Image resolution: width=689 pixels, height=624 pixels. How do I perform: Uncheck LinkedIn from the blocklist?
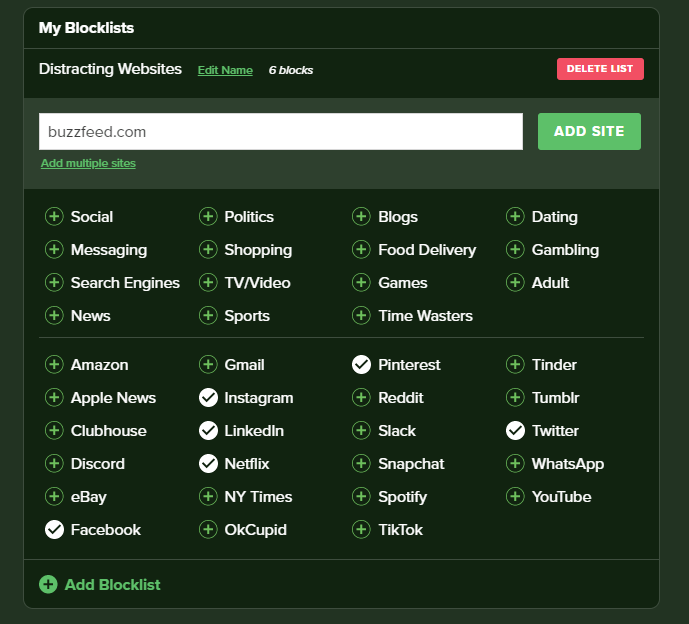208,431
